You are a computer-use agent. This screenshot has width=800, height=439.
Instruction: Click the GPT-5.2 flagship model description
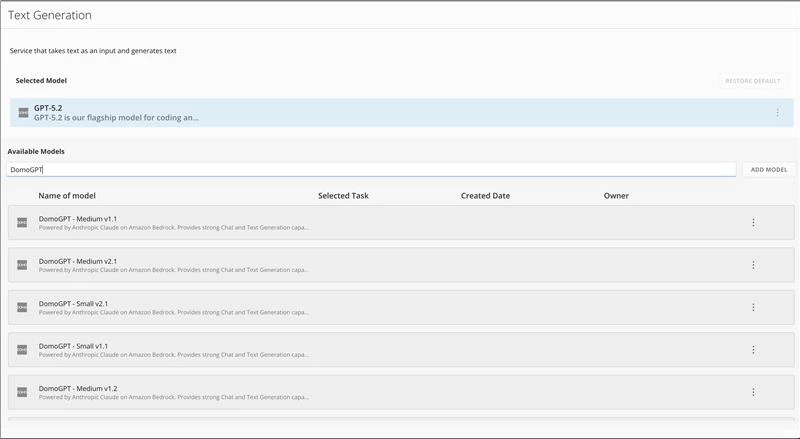coord(116,117)
